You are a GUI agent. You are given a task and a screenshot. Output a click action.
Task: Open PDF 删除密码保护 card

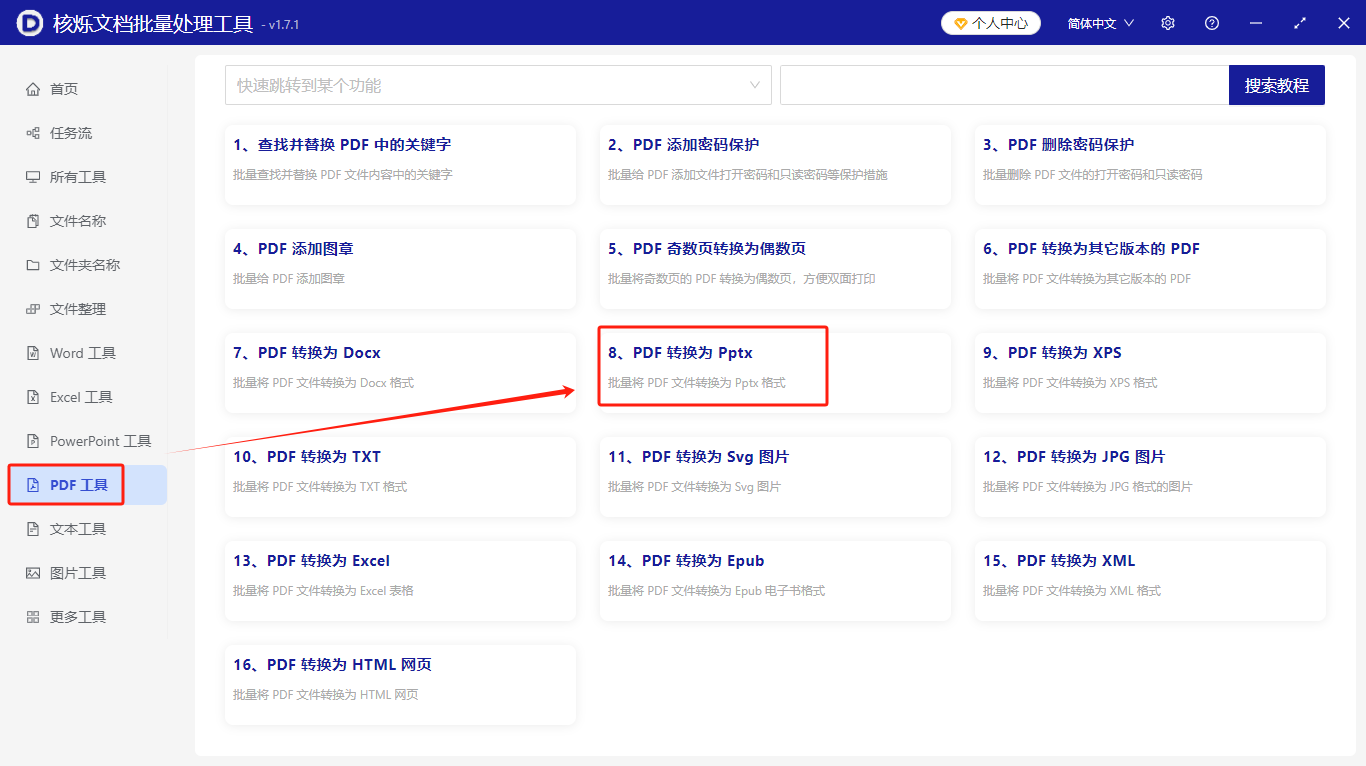point(1150,165)
